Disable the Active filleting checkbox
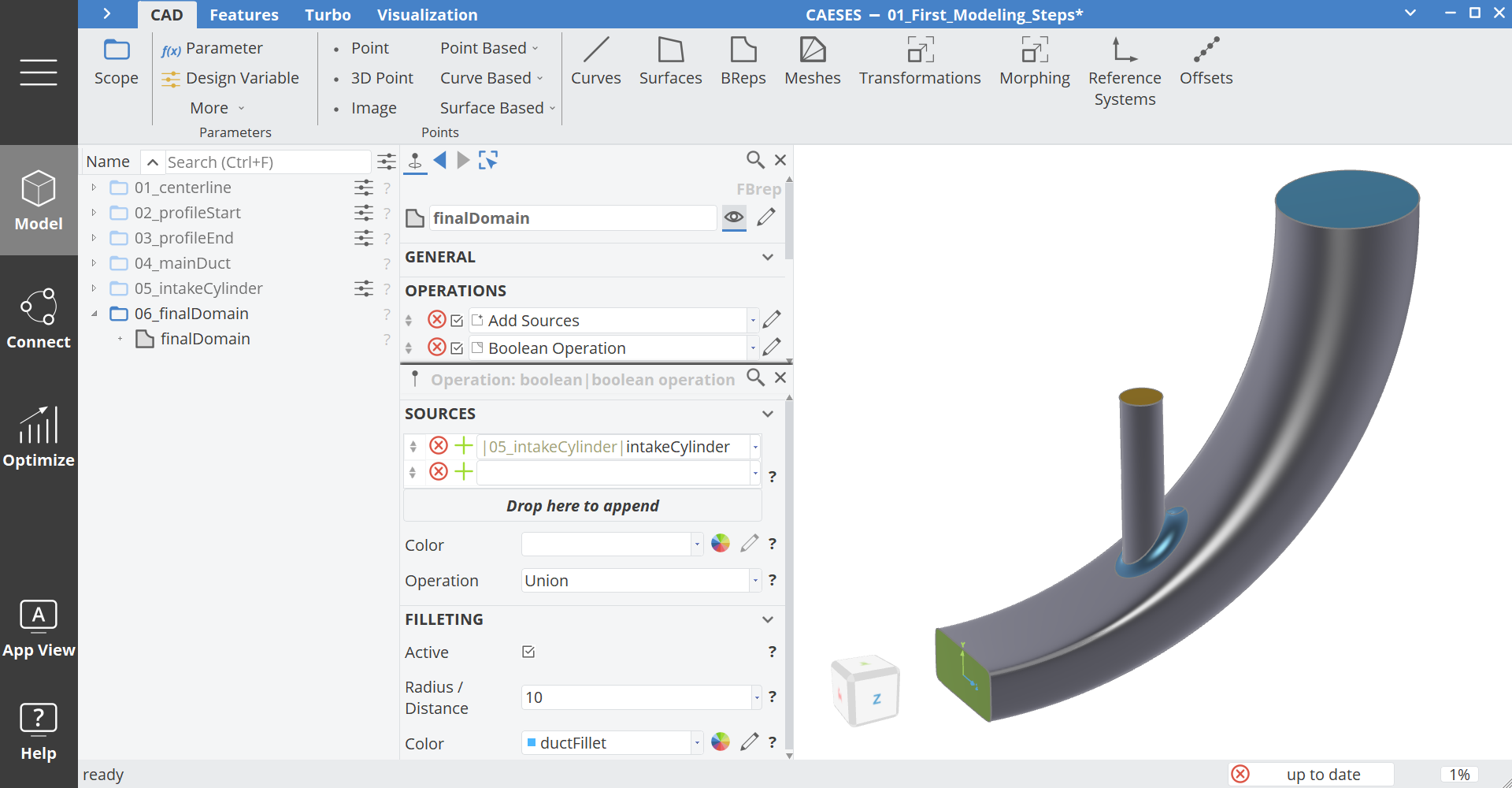Image resolution: width=1512 pixels, height=788 pixels. point(528,652)
